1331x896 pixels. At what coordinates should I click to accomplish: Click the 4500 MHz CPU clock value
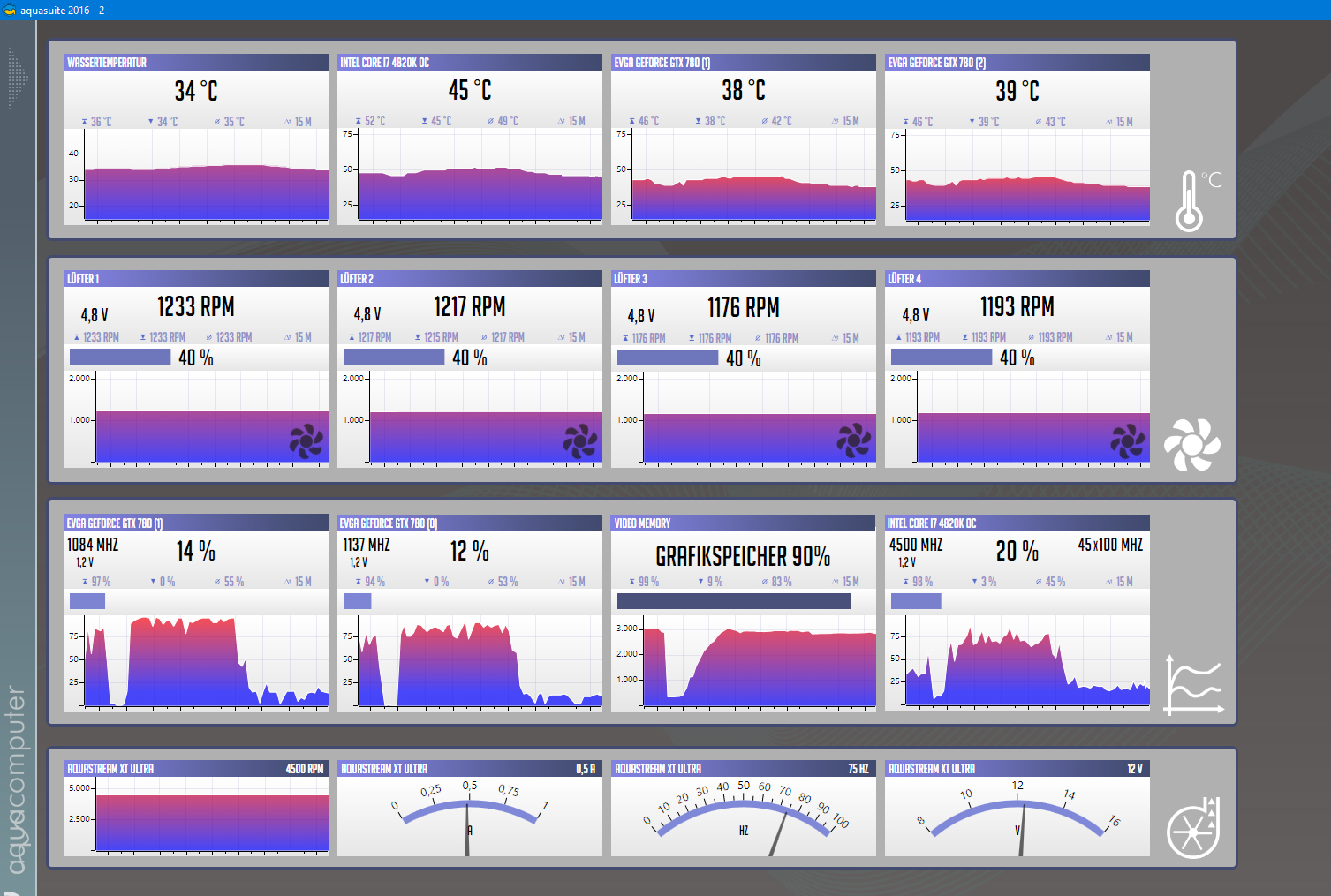tap(916, 545)
